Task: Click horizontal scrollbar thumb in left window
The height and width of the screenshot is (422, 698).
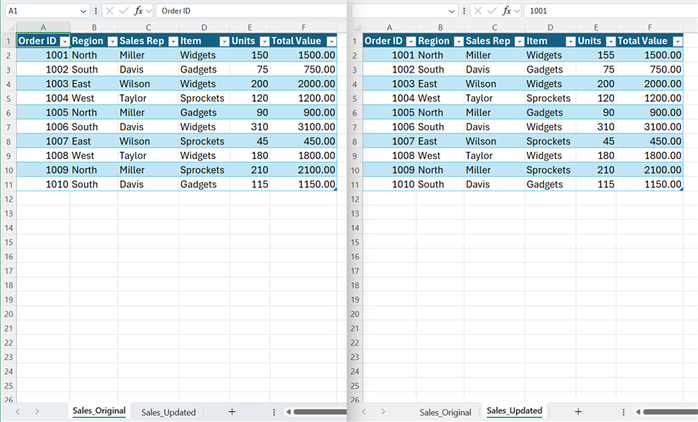Action: click(320, 412)
